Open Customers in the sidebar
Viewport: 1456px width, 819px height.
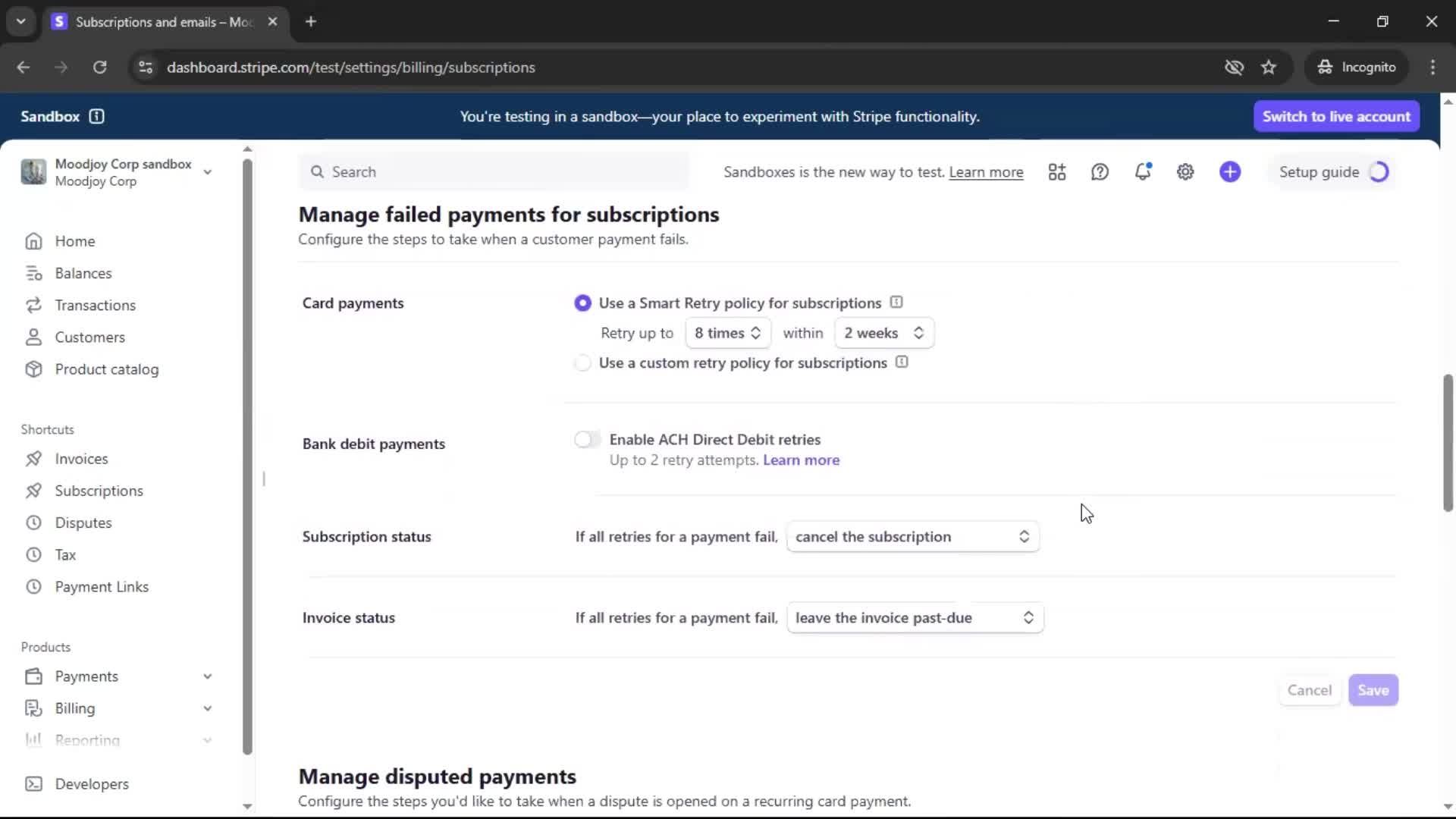coord(89,337)
